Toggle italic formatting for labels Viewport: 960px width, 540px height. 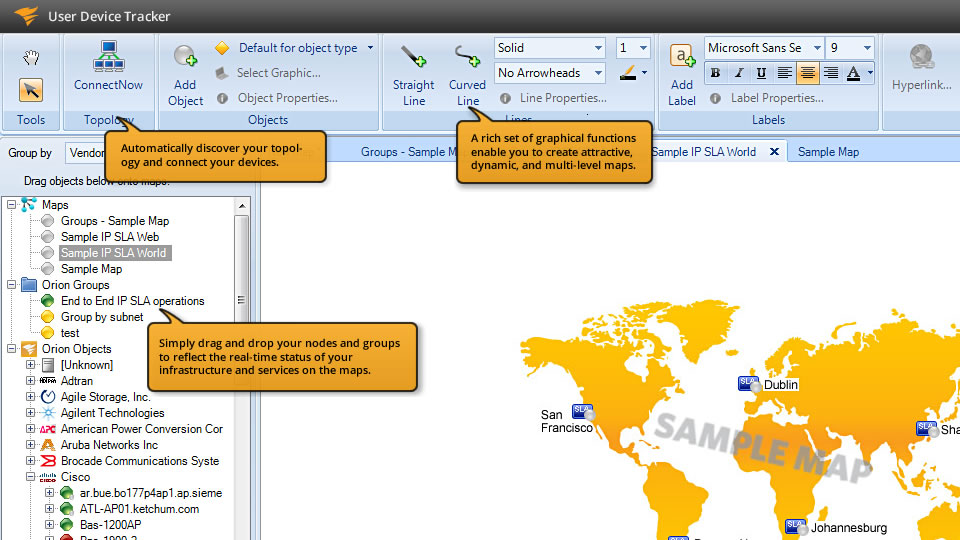[738, 73]
